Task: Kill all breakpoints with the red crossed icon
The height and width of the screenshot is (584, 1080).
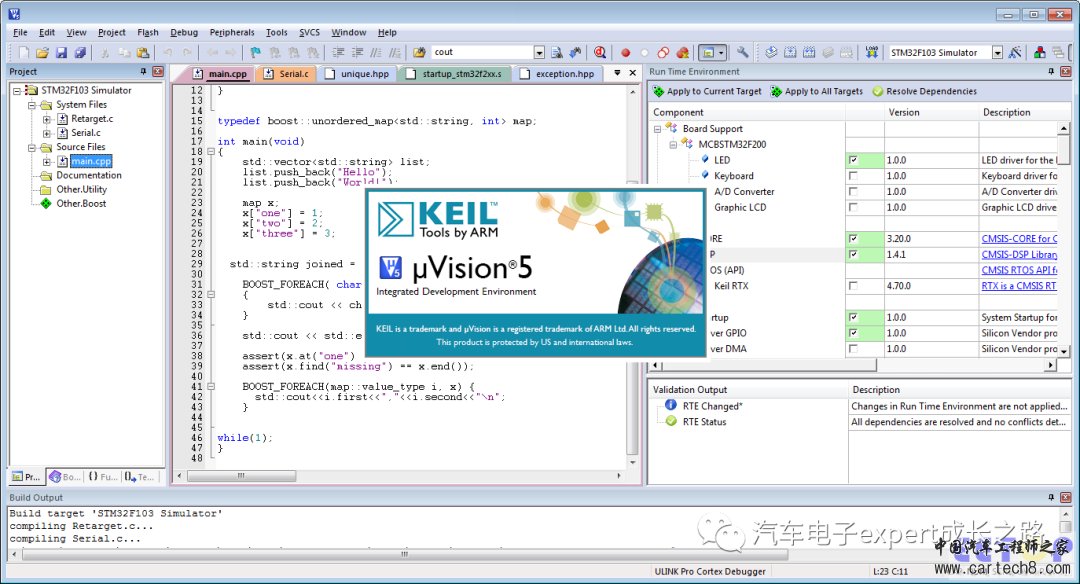Action: coord(682,52)
